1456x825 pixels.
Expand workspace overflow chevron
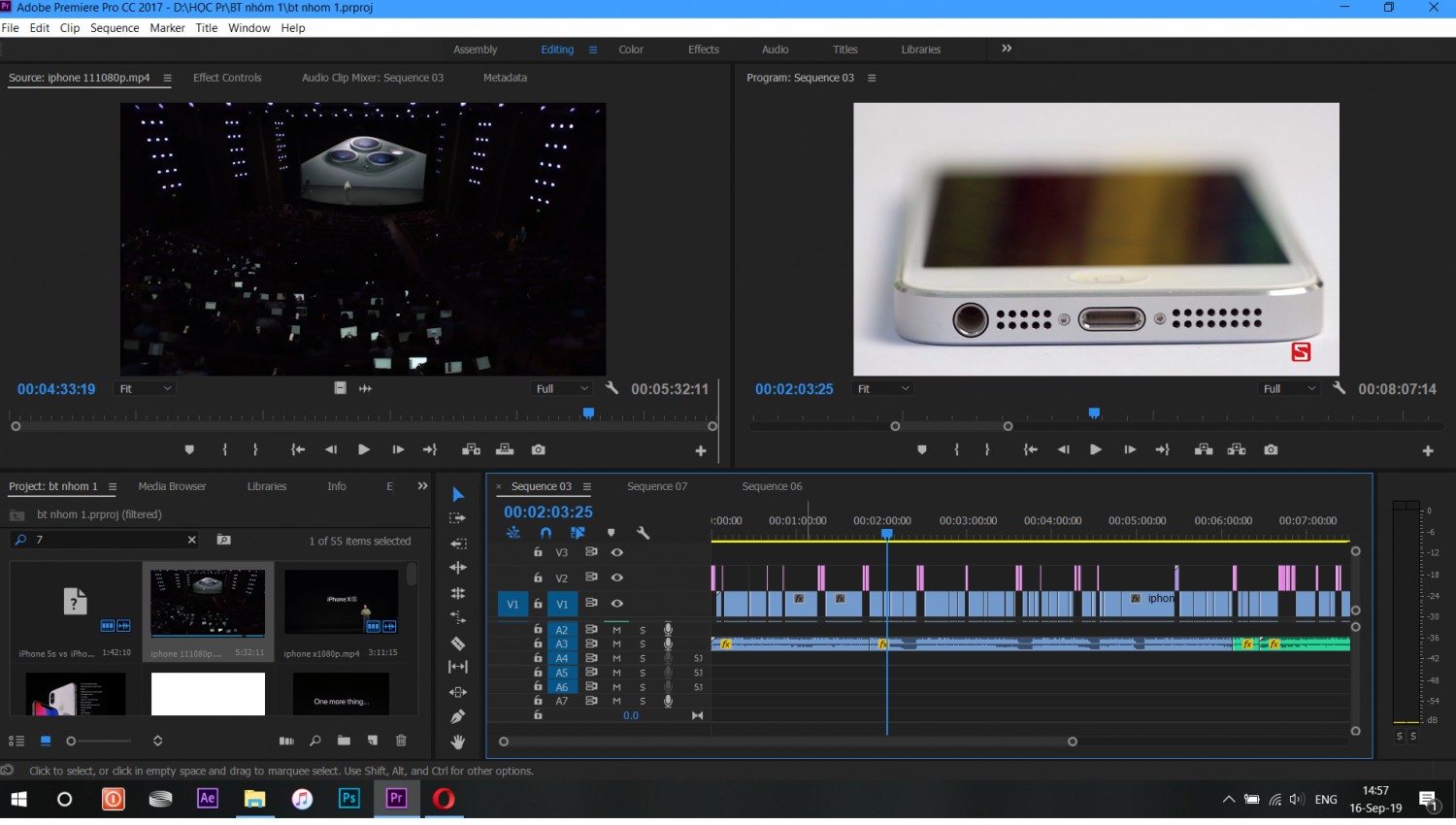[x=1007, y=49]
